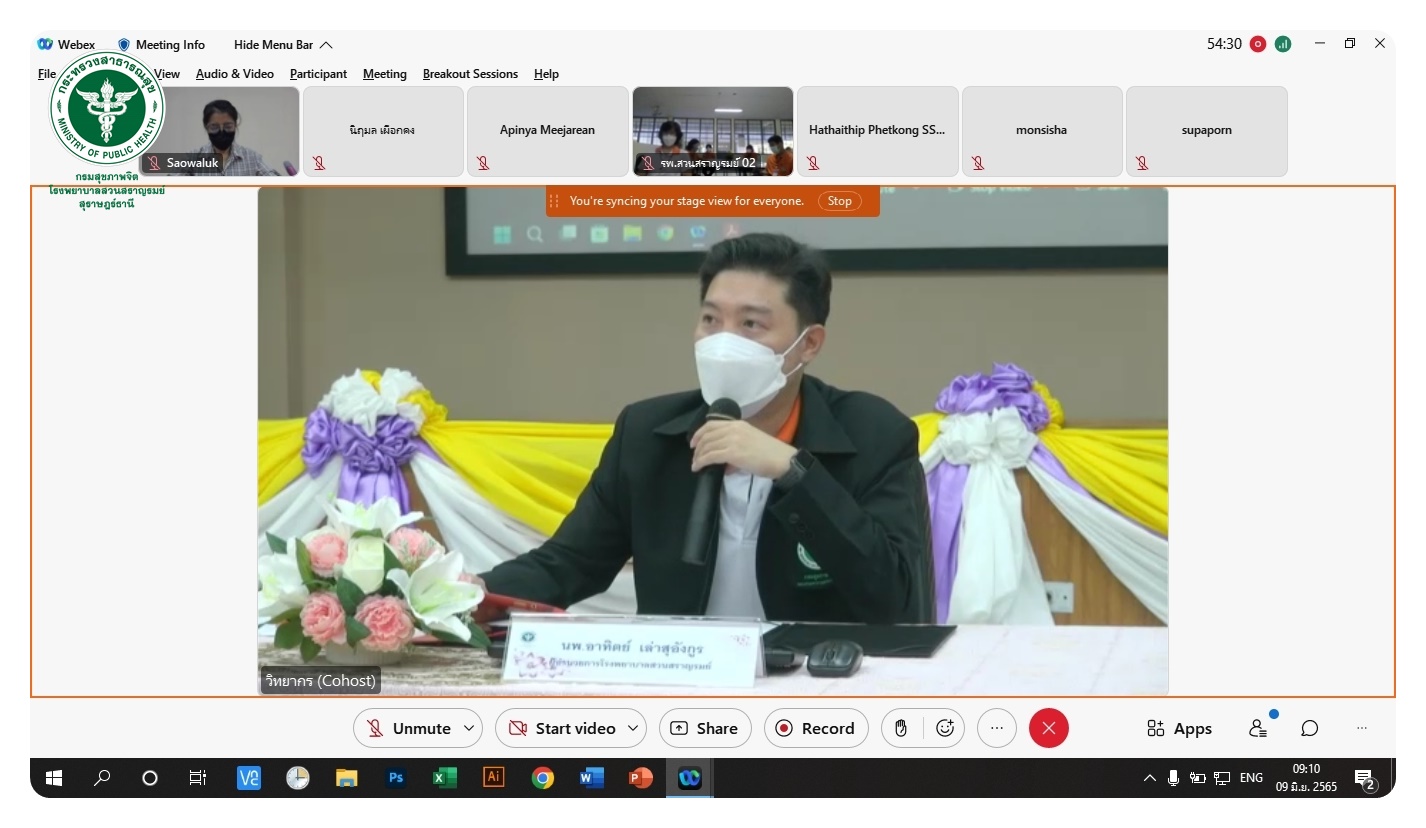The width and height of the screenshot is (1426, 828).
Task: Collapse the menu with Hide Menu Bar
Action: [x=283, y=45]
